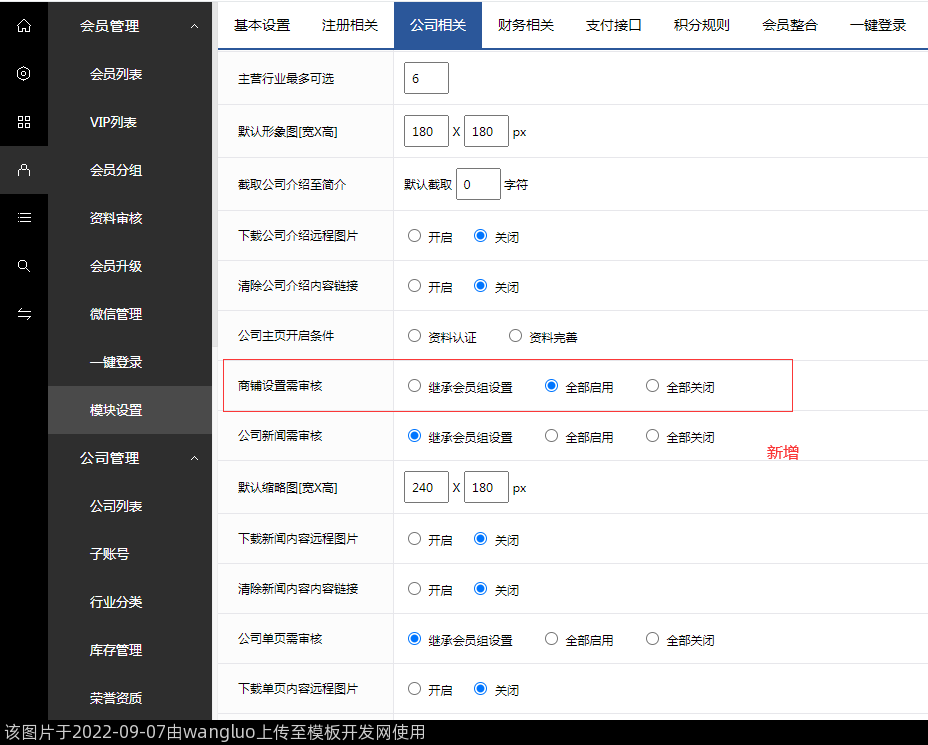Click the home icon in left strip
Image resolution: width=928 pixels, height=745 pixels.
pyautogui.click(x=24, y=26)
